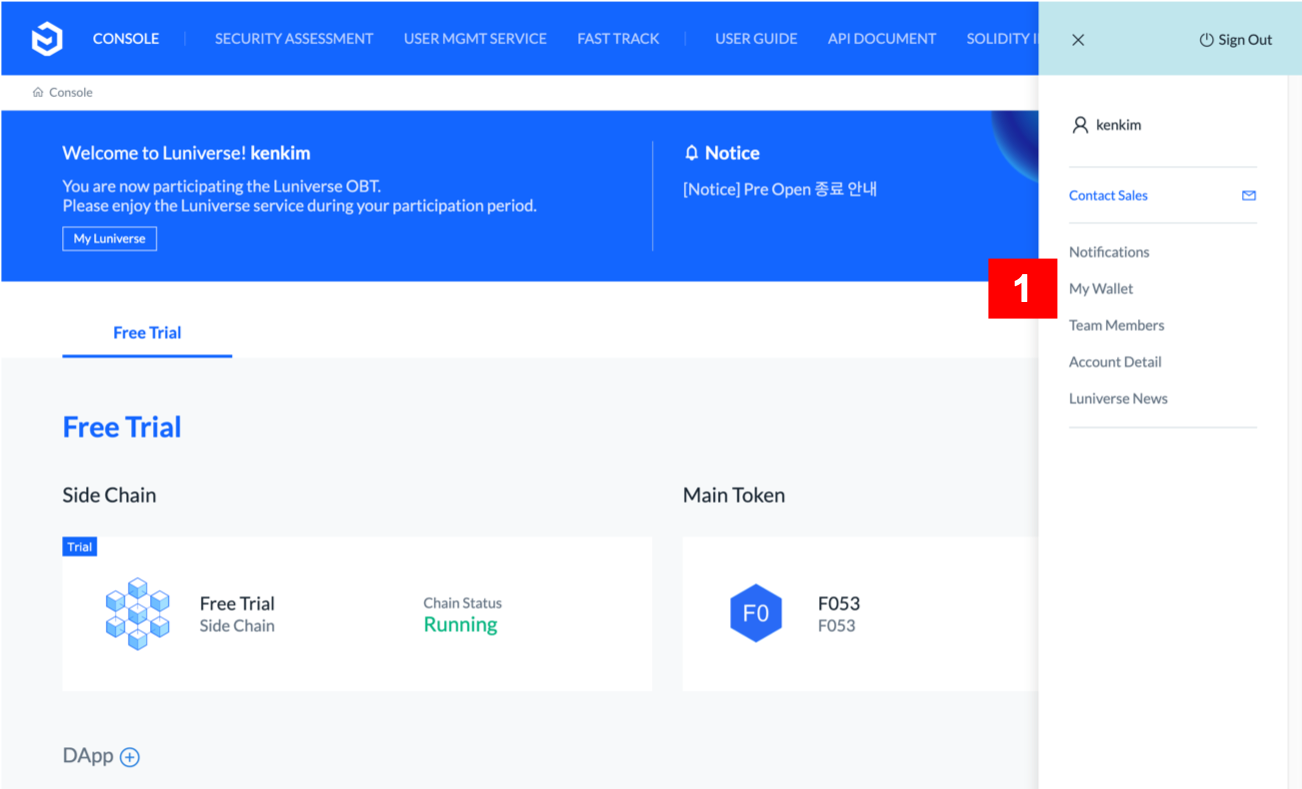
Task: Click the Side Chain cubes icon
Action: click(138, 613)
